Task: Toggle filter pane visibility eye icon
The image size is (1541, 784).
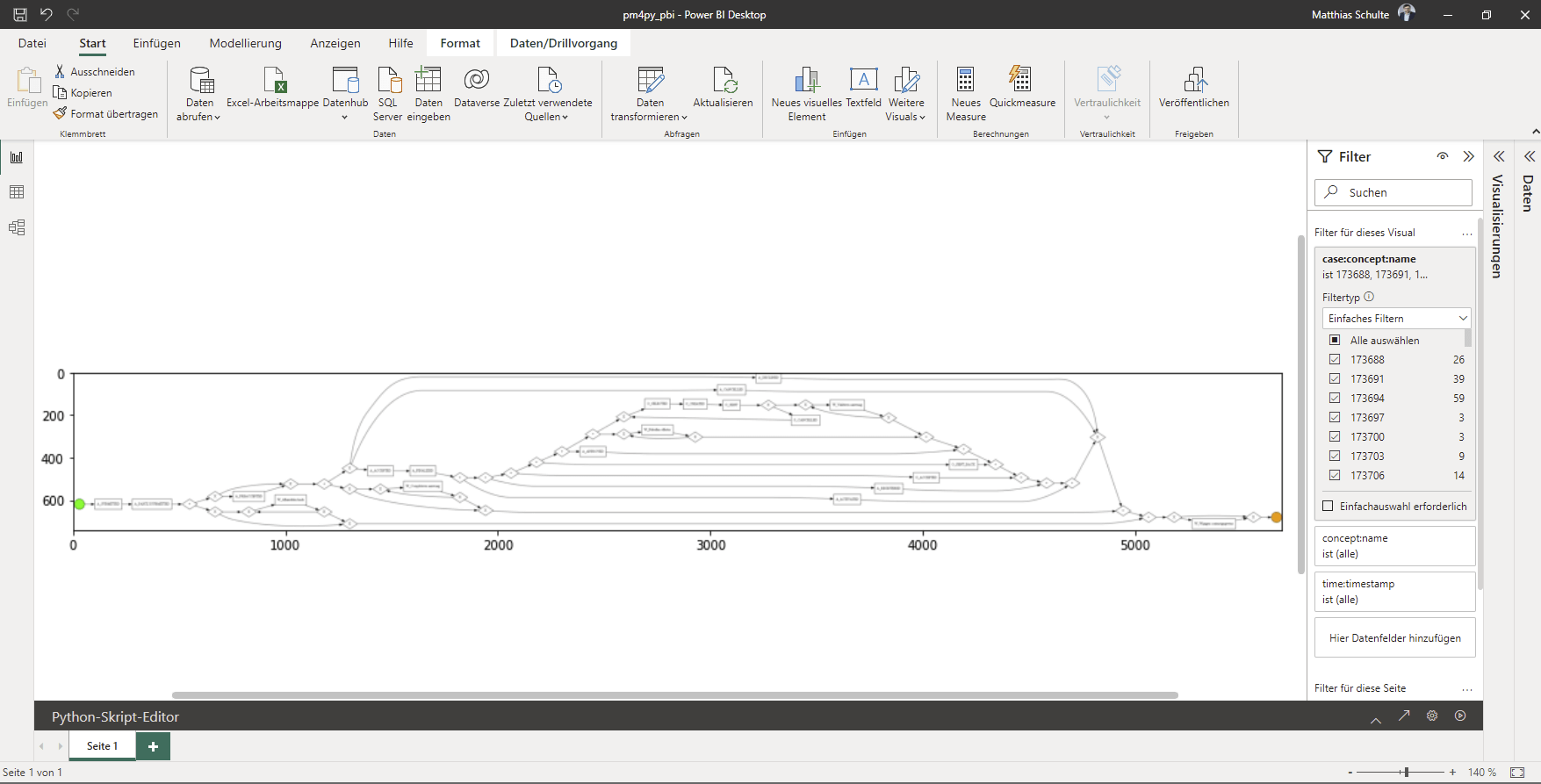Action: click(1442, 156)
